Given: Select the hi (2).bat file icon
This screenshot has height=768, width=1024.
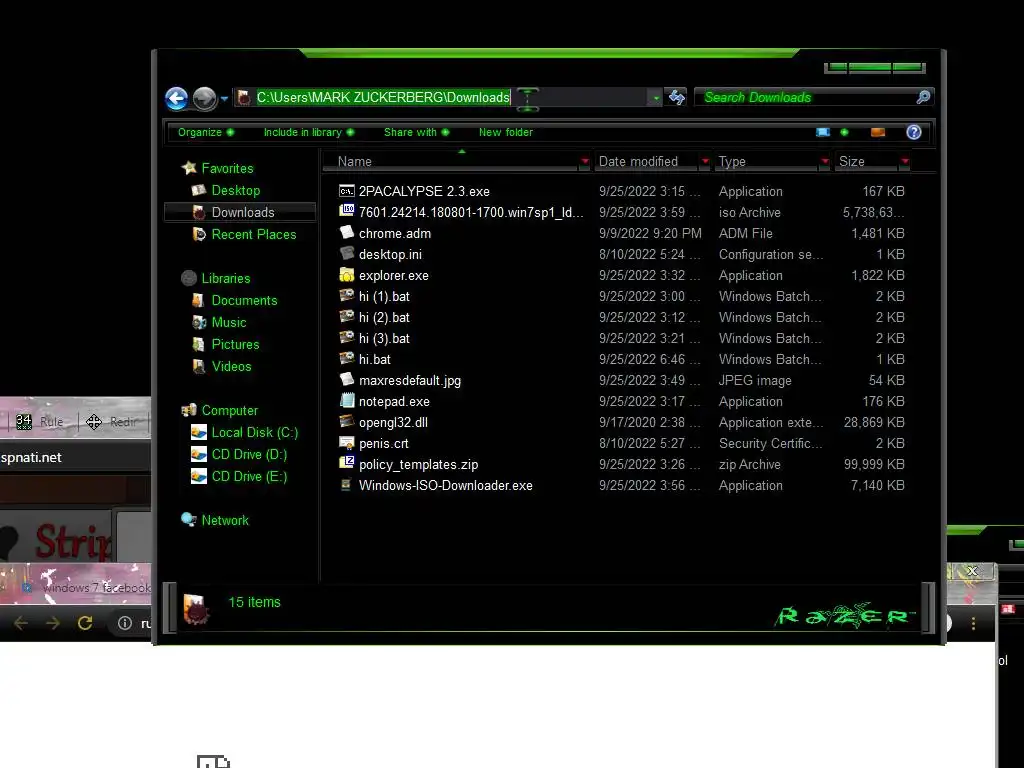Looking at the screenshot, I should click(x=347, y=317).
